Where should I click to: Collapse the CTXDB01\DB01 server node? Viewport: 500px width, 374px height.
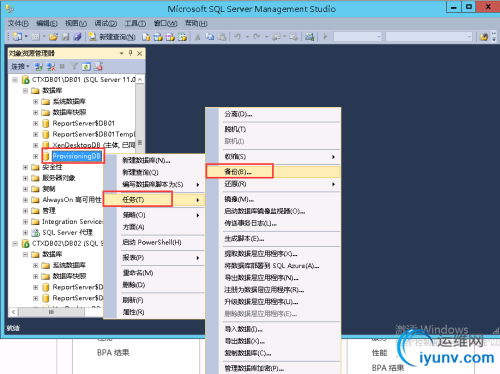tap(15, 80)
